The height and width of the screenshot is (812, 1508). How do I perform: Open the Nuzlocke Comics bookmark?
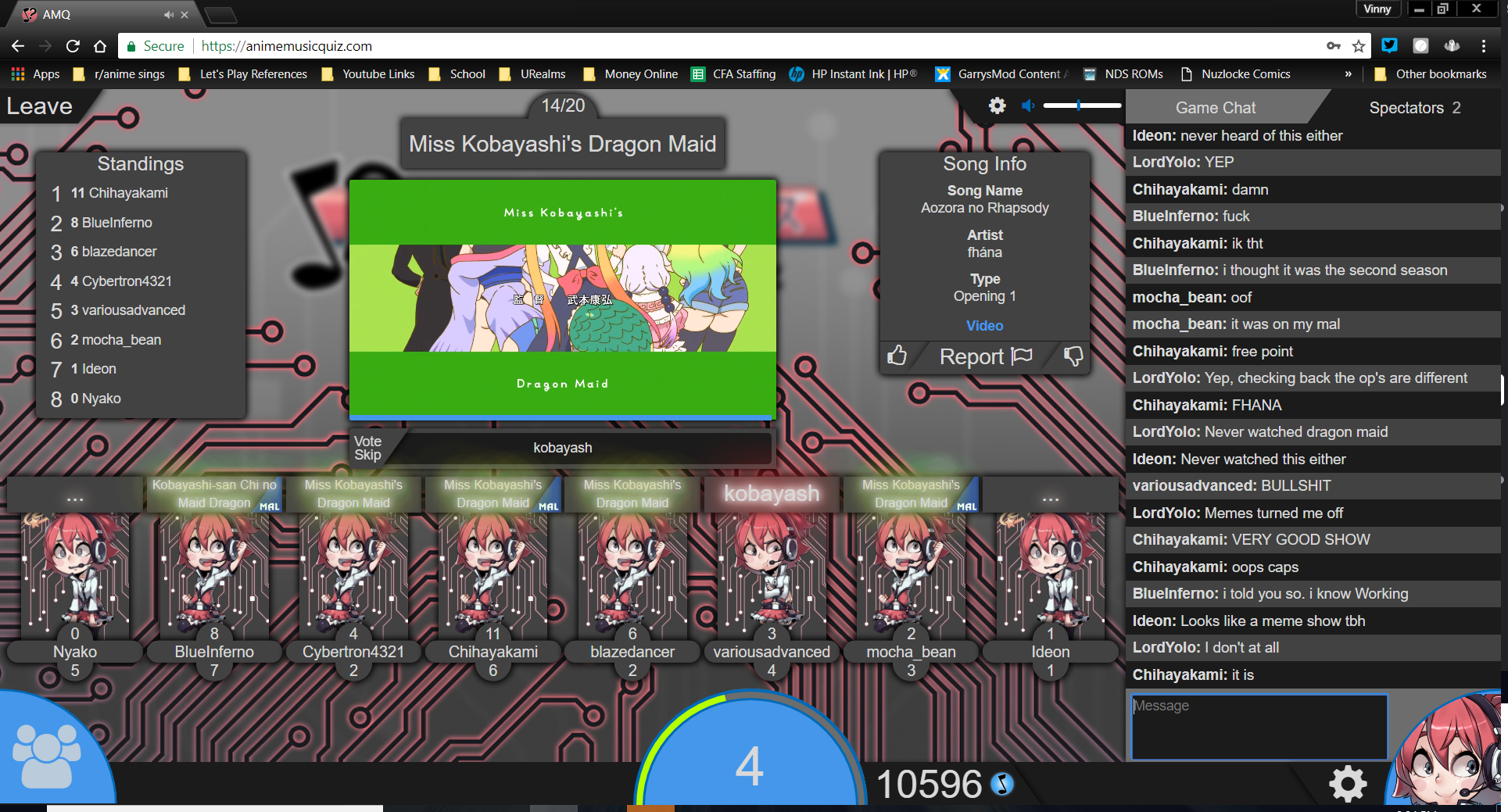1235,74
